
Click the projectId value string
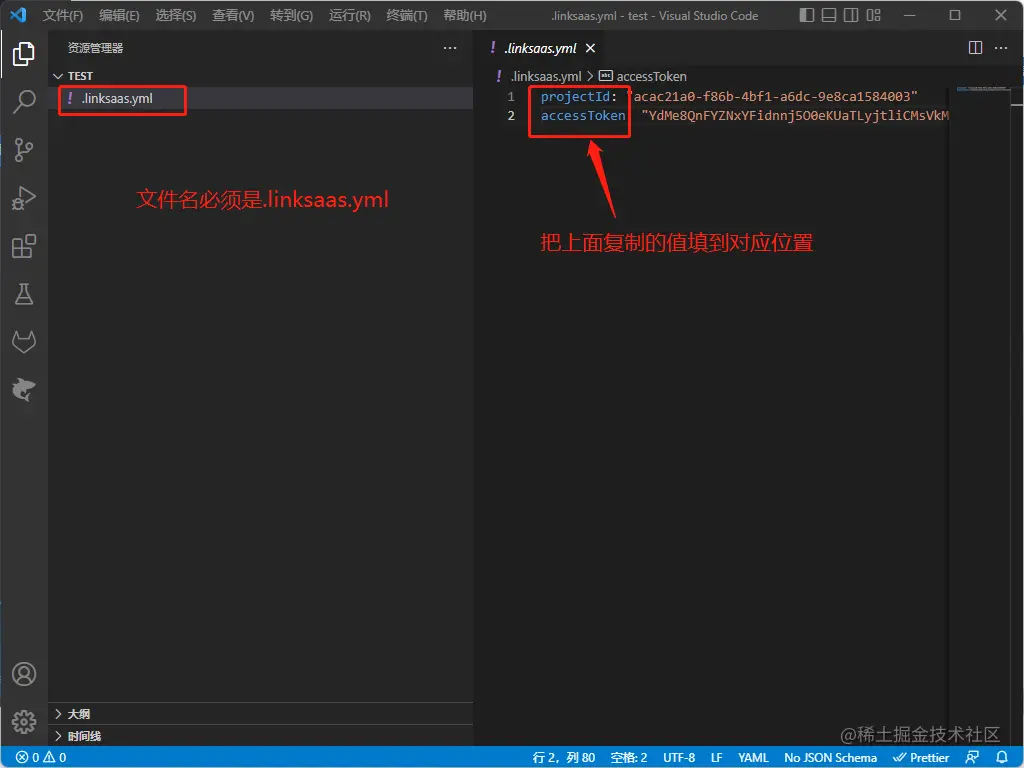click(x=772, y=97)
